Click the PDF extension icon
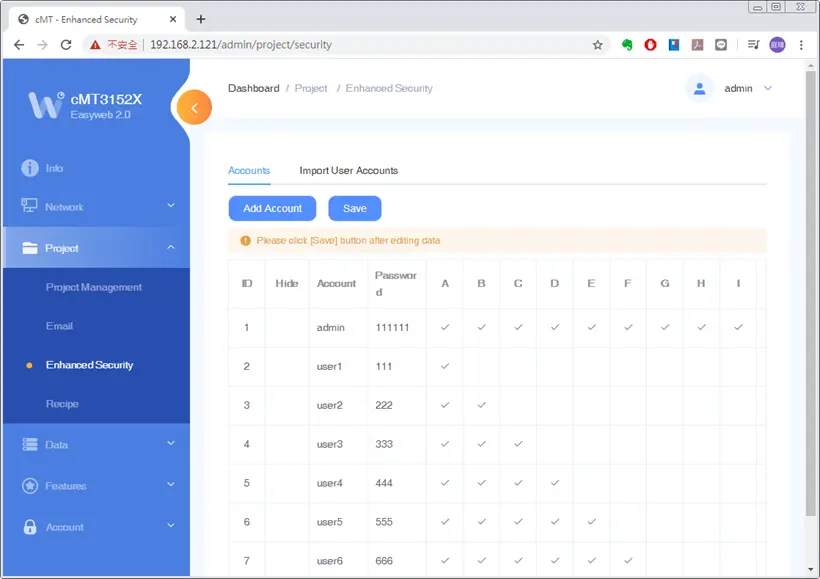 pos(697,45)
